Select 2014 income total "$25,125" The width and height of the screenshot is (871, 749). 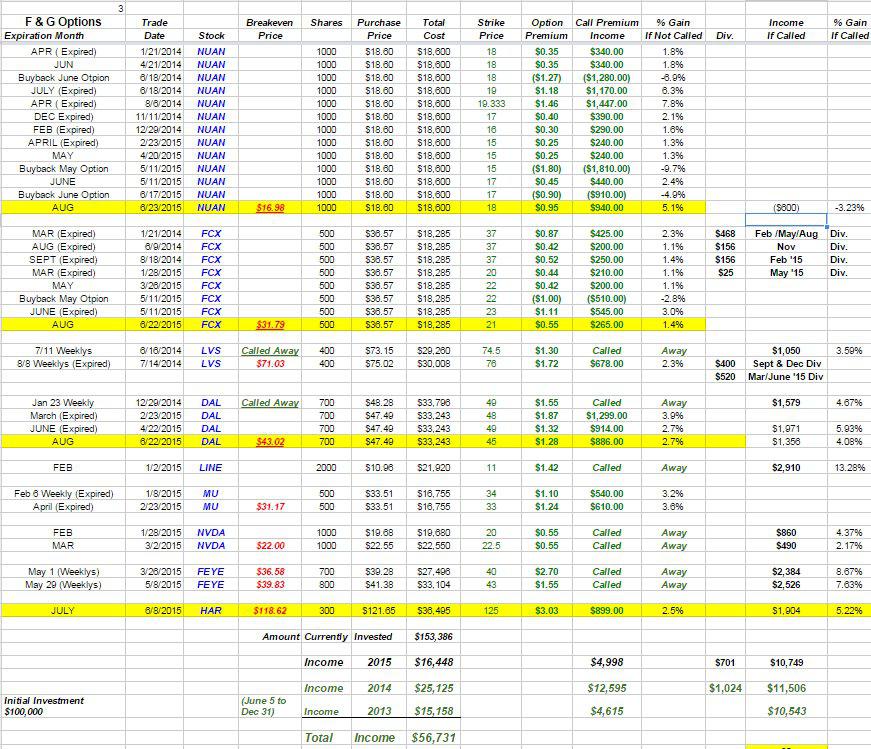pos(434,688)
